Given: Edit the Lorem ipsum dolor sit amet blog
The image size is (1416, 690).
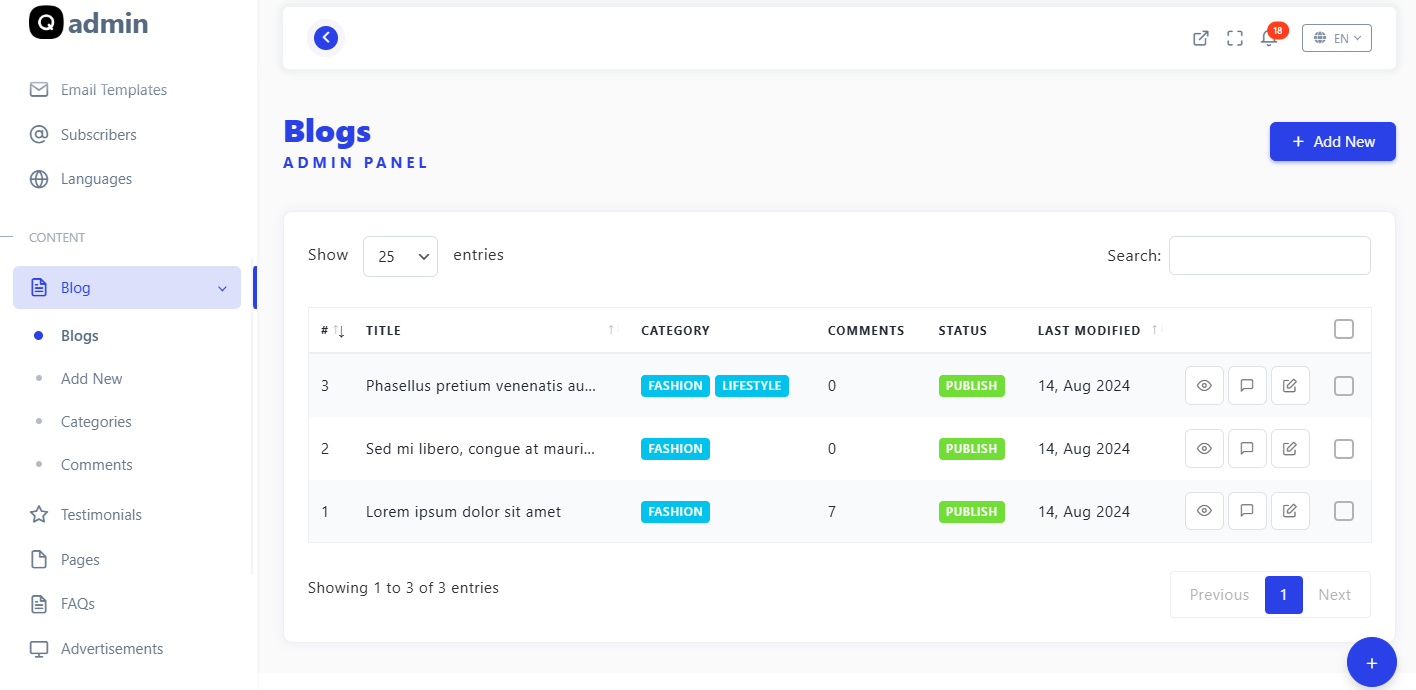Looking at the screenshot, I should [1290, 511].
